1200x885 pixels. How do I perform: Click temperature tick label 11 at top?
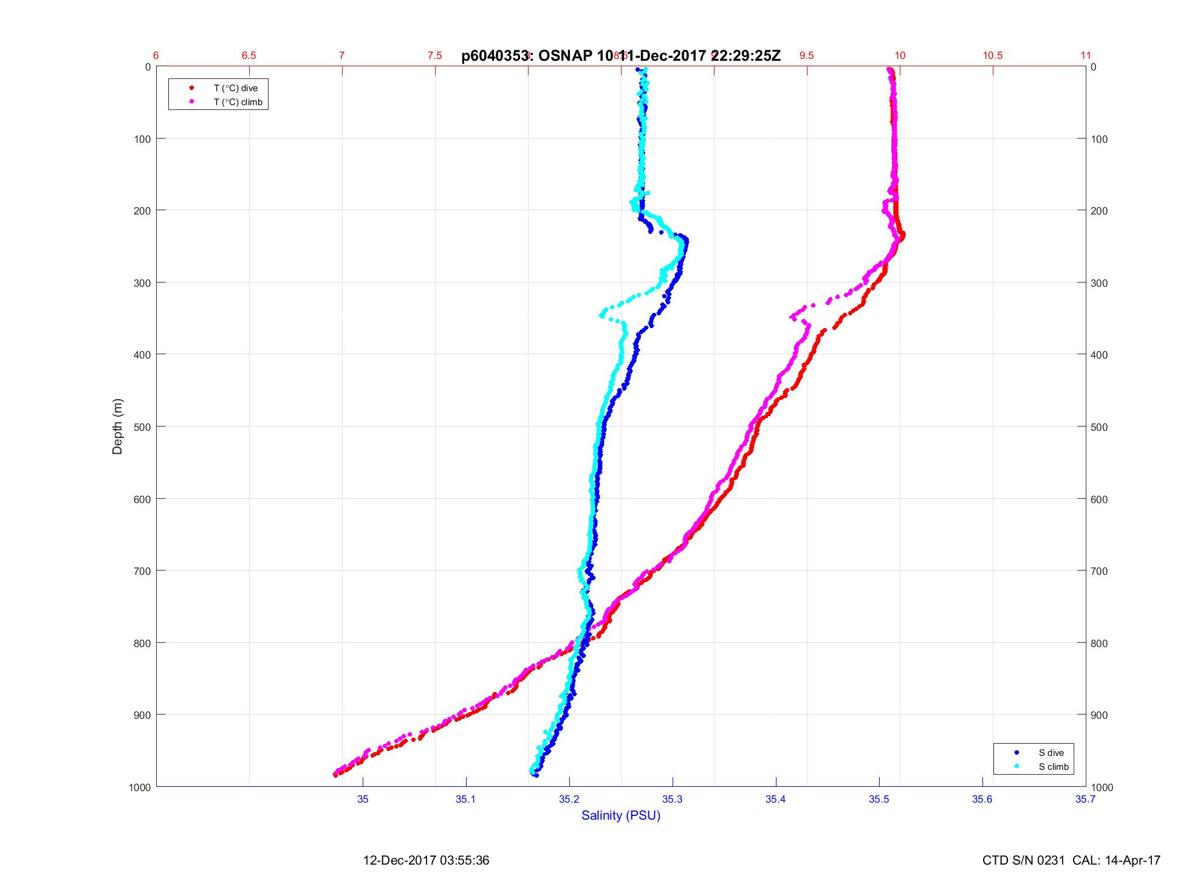pyautogui.click(x=1086, y=56)
